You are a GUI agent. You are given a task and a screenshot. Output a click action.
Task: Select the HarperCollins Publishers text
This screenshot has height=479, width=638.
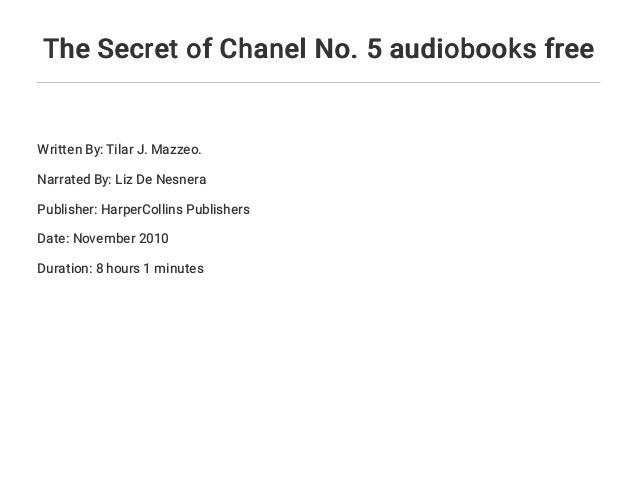tap(175, 209)
